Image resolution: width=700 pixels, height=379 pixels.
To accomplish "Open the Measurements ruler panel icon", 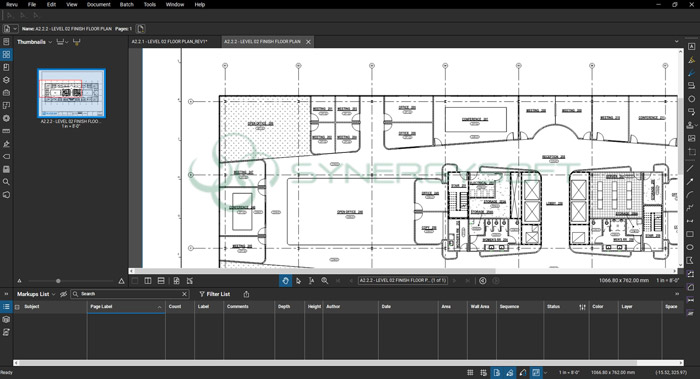I will tap(6, 131).
